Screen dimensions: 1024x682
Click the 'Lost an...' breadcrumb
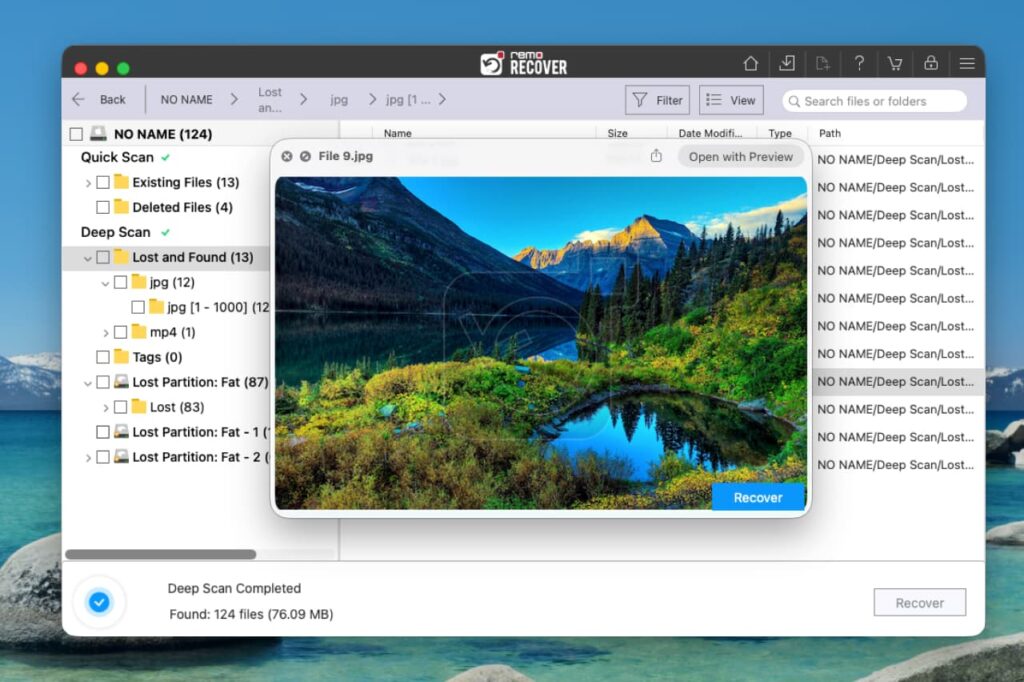click(270, 99)
